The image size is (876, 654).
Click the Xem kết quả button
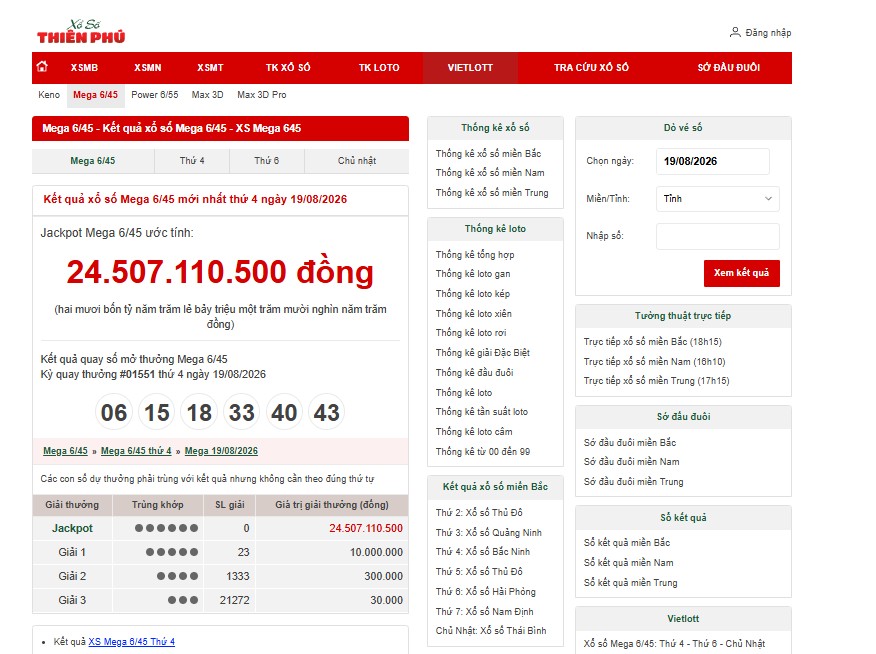click(x=741, y=273)
